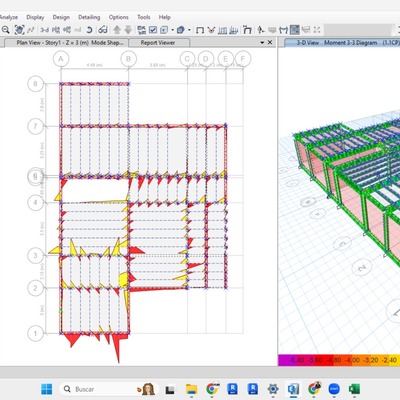Open the Settings gear from taskbar
This screenshot has width=400, height=400.
(273, 389)
